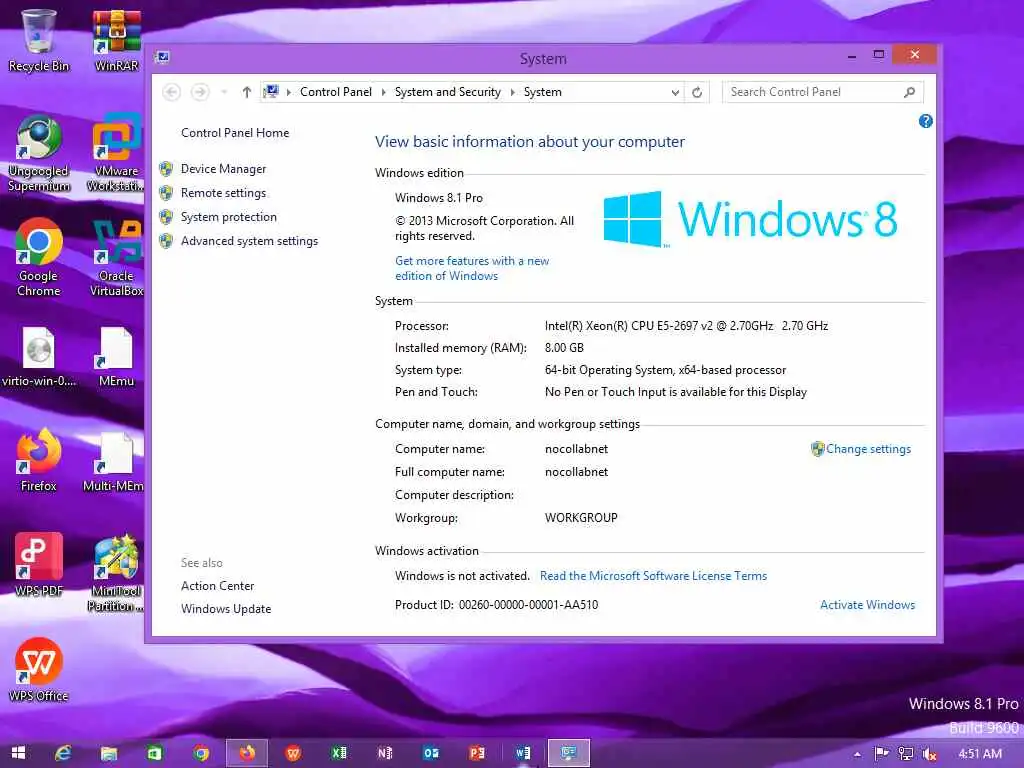Open Device Manager from the left pane
Image resolution: width=1024 pixels, height=768 pixels.
click(223, 169)
